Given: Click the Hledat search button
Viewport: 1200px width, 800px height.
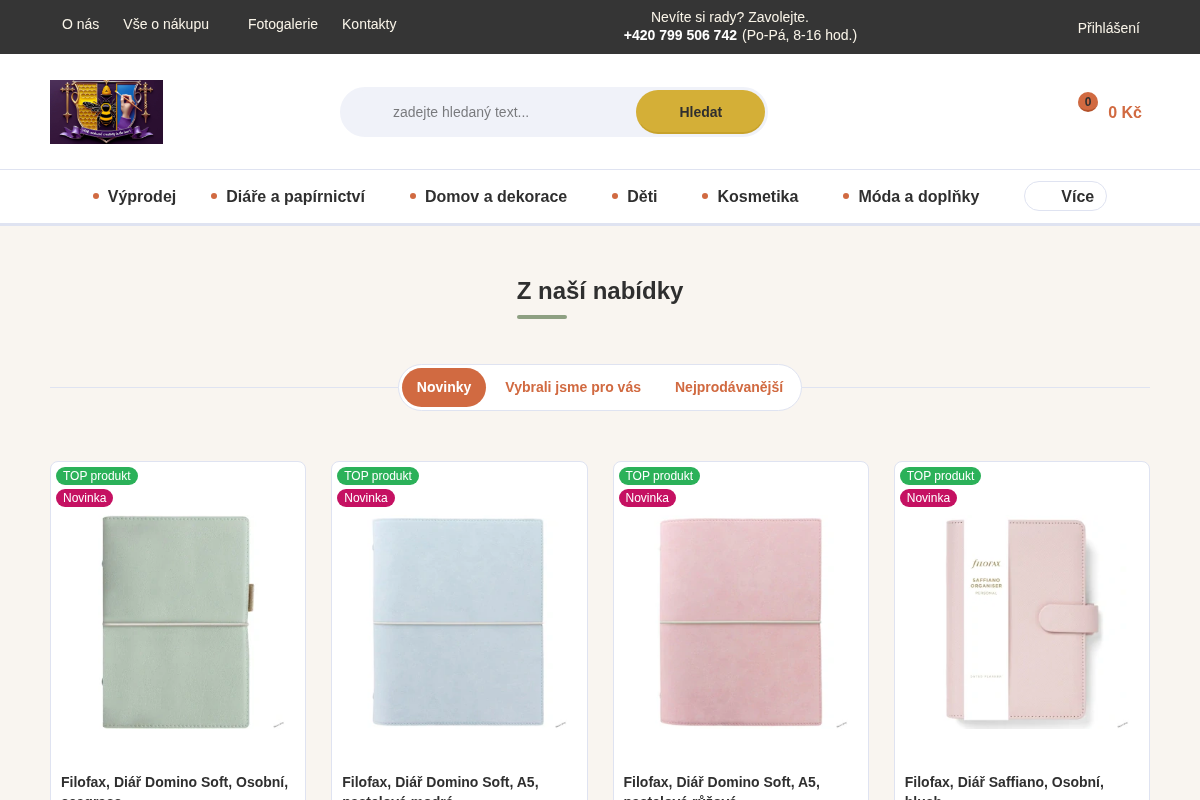Looking at the screenshot, I should [700, 112].
